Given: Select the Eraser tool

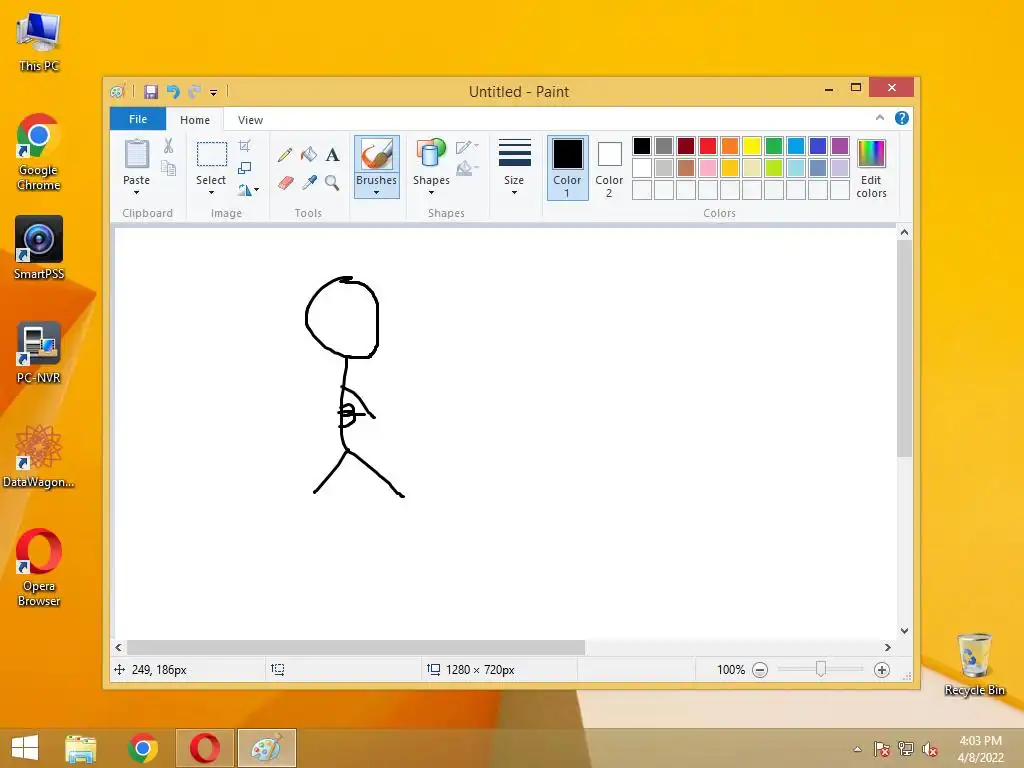Looking at the screenshot, I should (285, 183).
